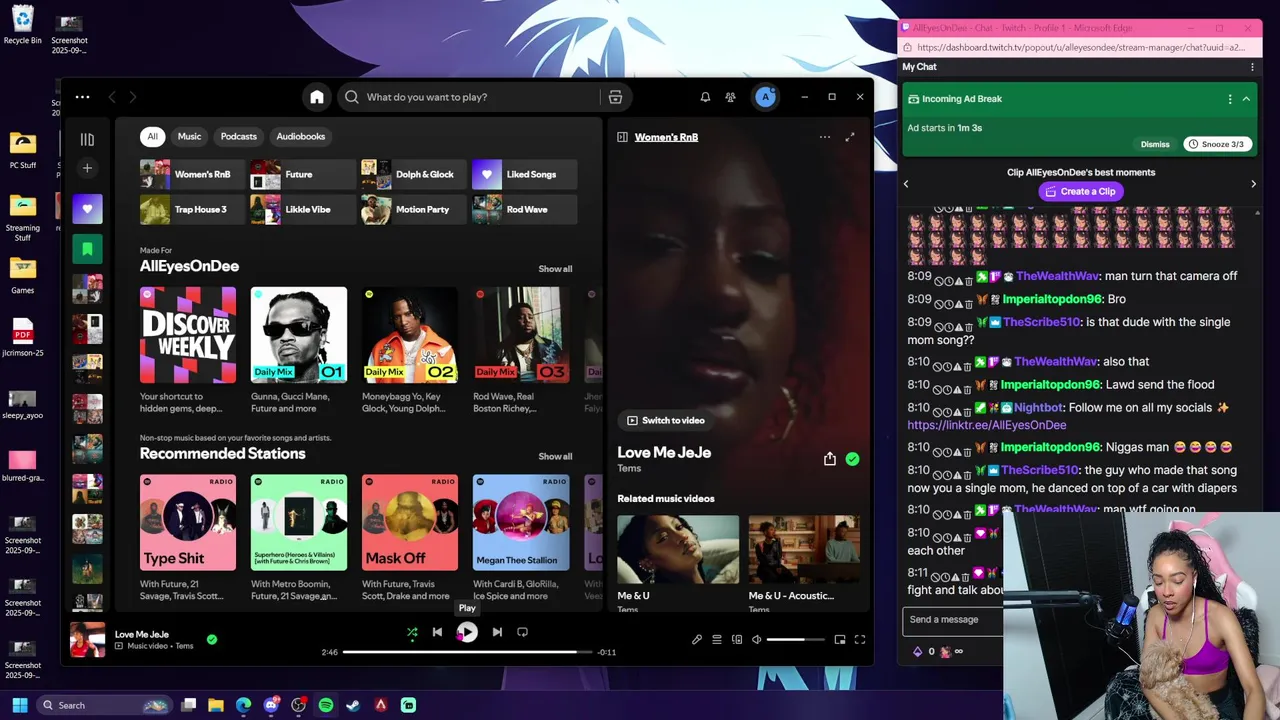Select the All filter chip
Screen dimensions: 1280x720
(152, 136)
